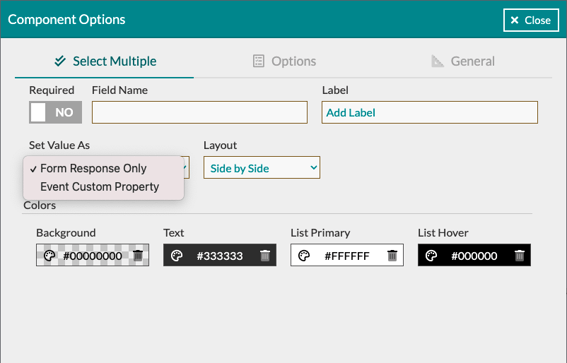Open the Background color palette icon
This screenshot has height=363, width=567.
(x=49, y=256)
